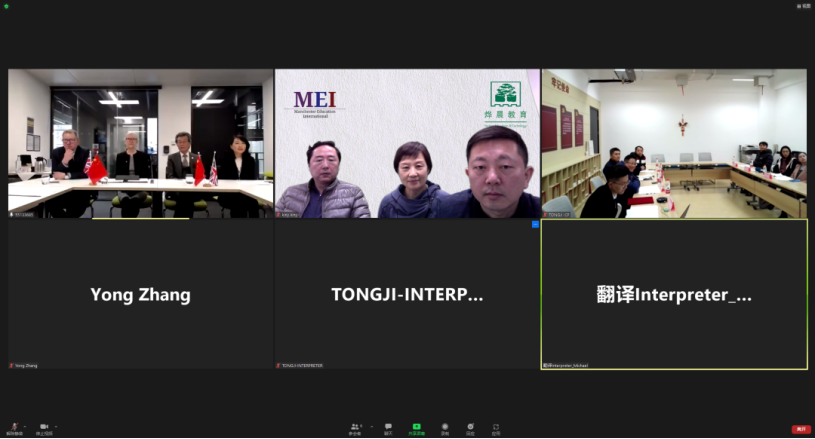Screen dimensions: 815x439
Task: Open the Apps icon in the toolbar
Action: pos(496,429)
